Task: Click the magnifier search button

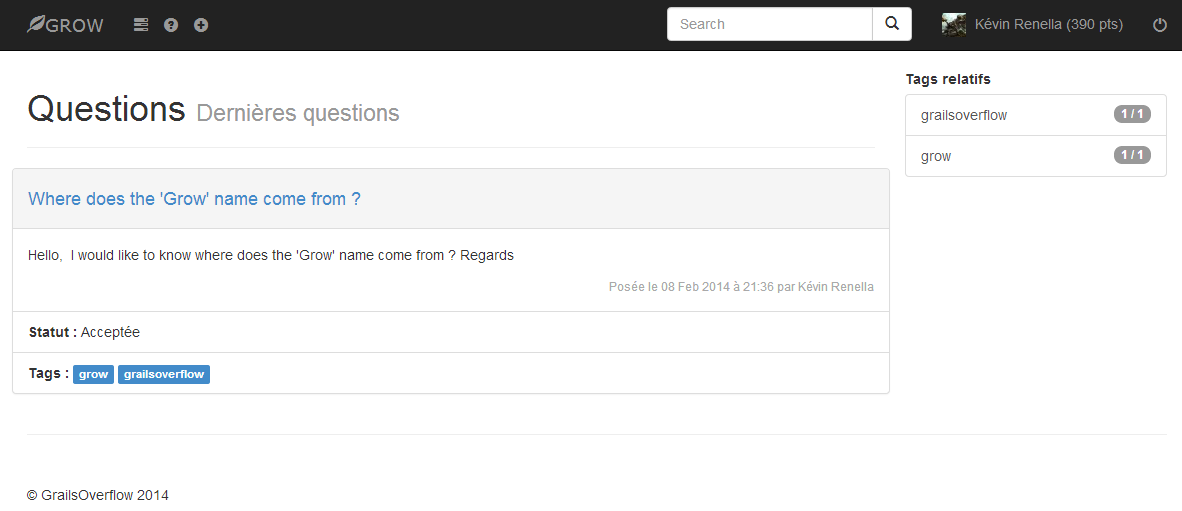Action: (x=892, y=24)
